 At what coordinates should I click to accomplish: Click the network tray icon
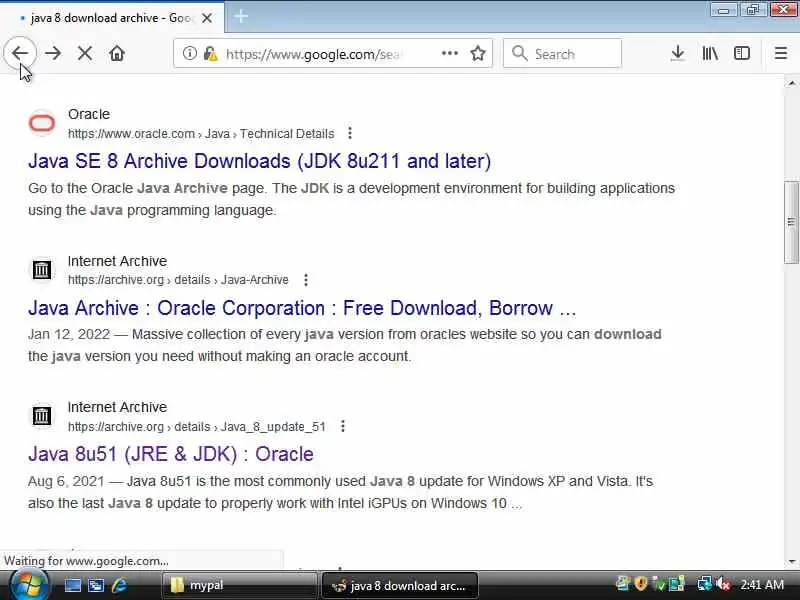[x=705, y=584]
